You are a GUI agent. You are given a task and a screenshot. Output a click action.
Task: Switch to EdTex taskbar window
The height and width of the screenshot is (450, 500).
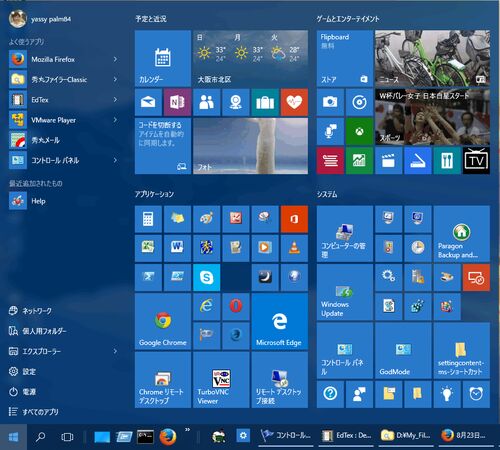click(347, 435)
